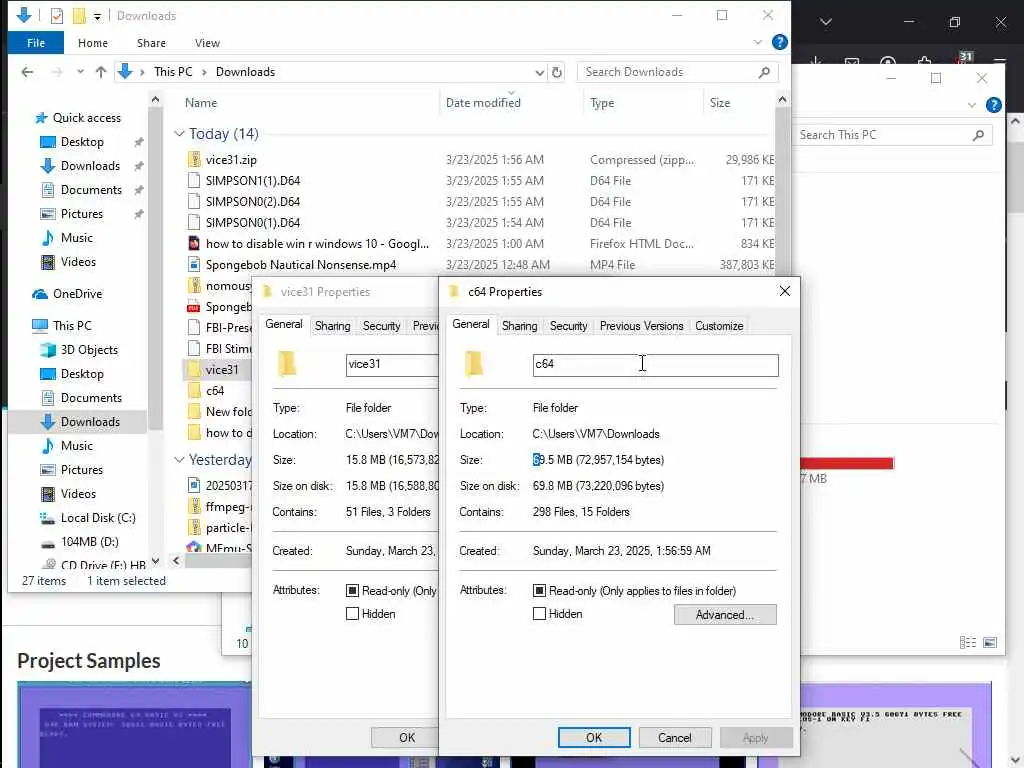Click the vice31 folder name field
This screenshot has height=768, width=1024.
pyautogui.click(x=392, y=365)
